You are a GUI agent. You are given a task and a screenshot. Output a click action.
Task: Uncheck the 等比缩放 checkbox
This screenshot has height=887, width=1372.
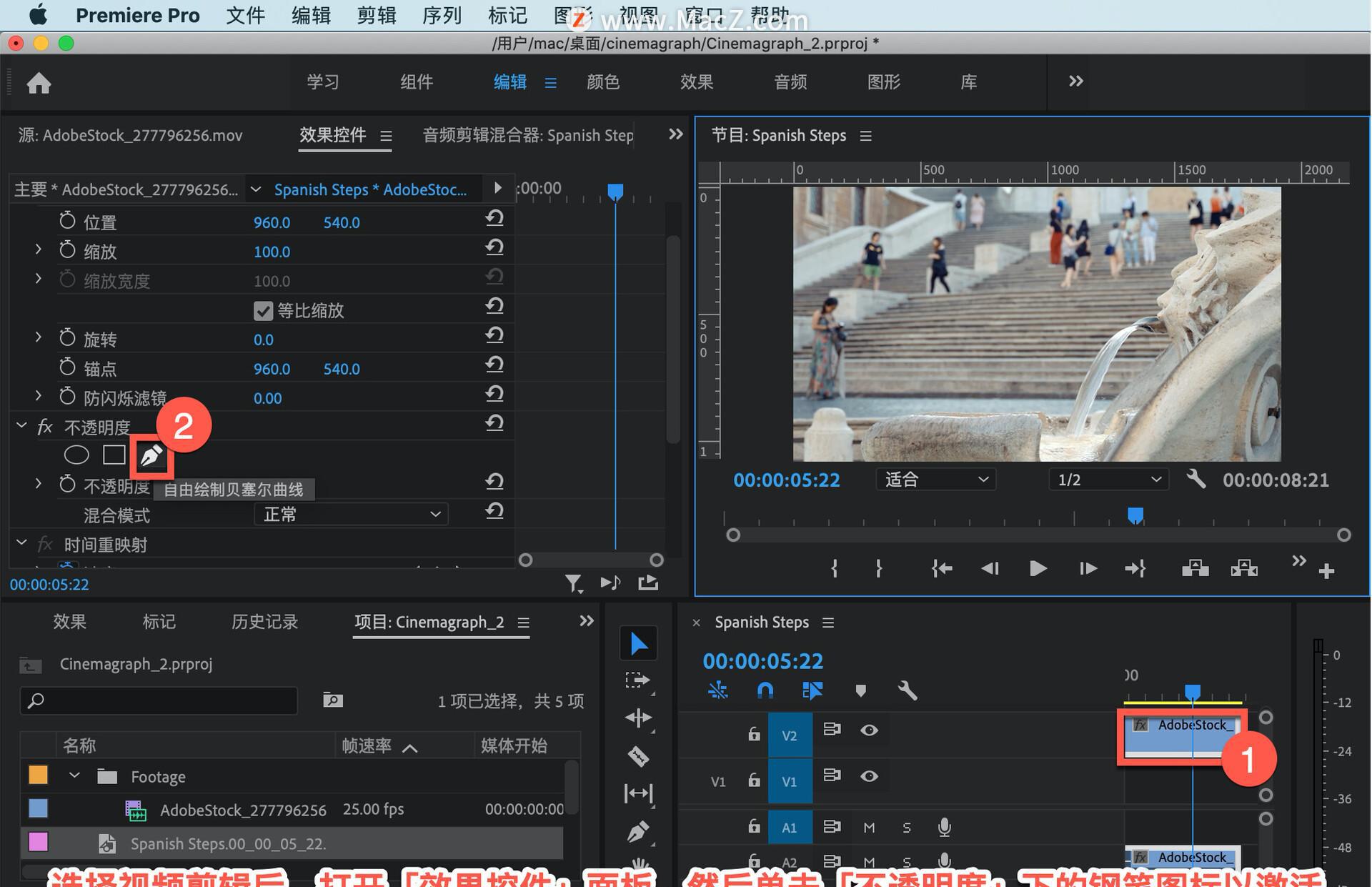click(x=263, y=311)
